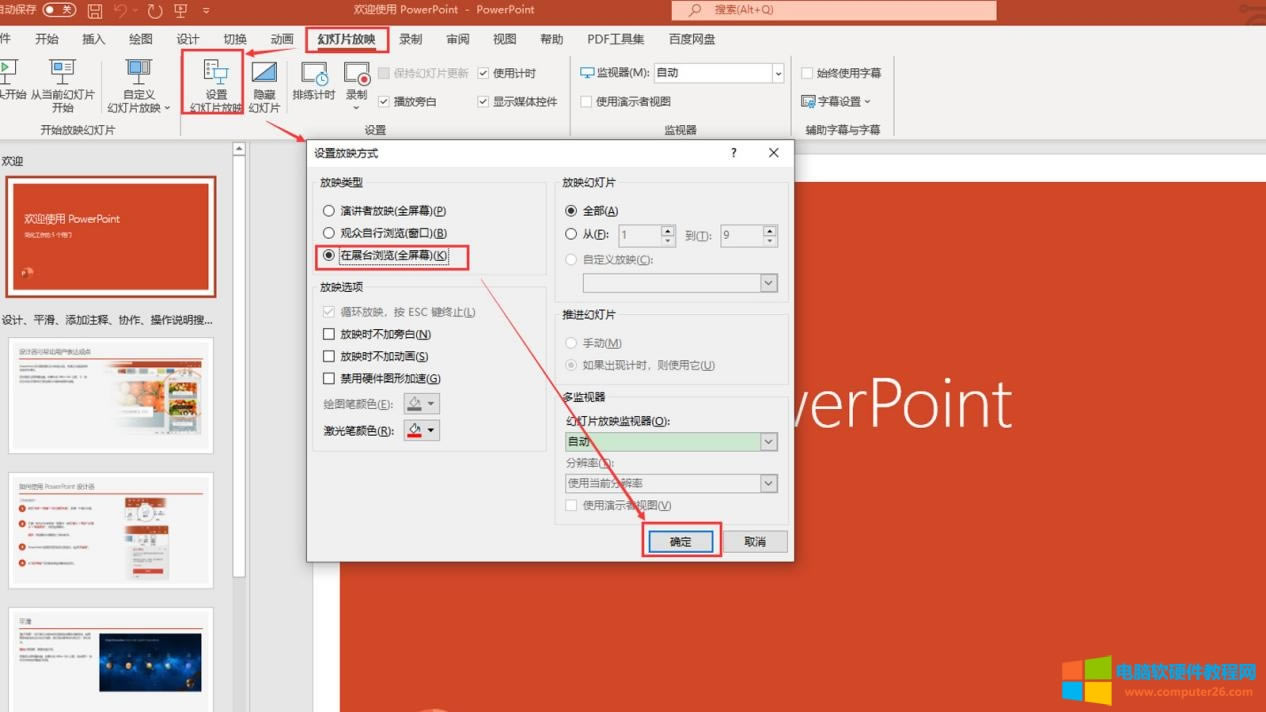Check Show without animation option
The height and width of the screenshot is (712, 1266).
329,356
